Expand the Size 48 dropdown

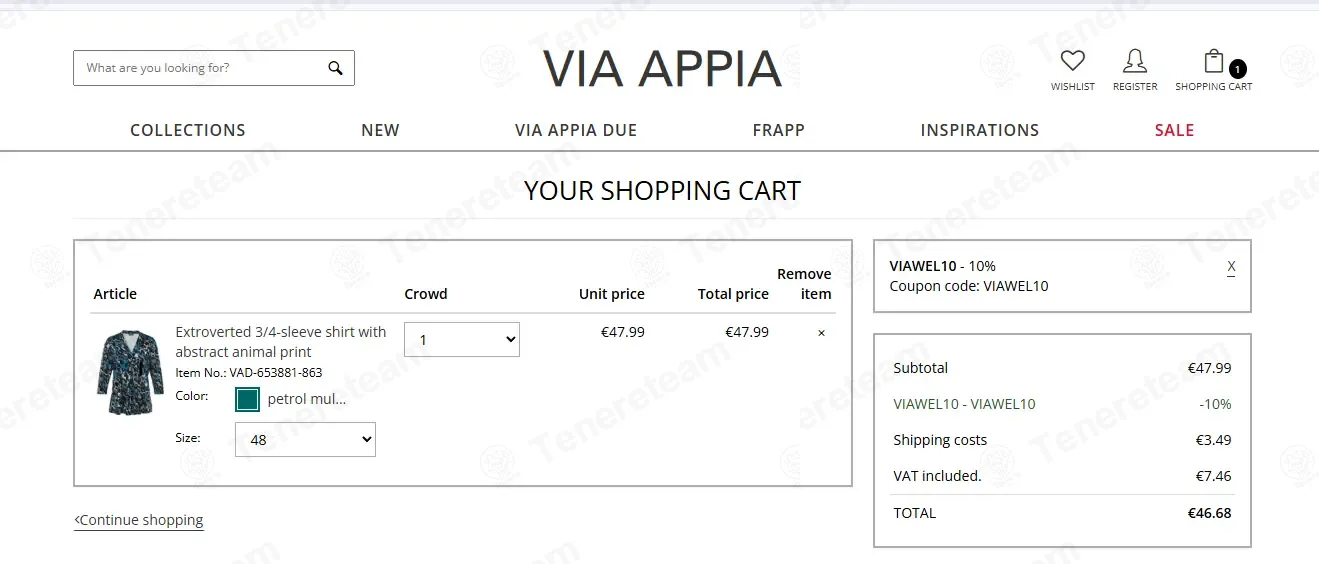[305, 439]
